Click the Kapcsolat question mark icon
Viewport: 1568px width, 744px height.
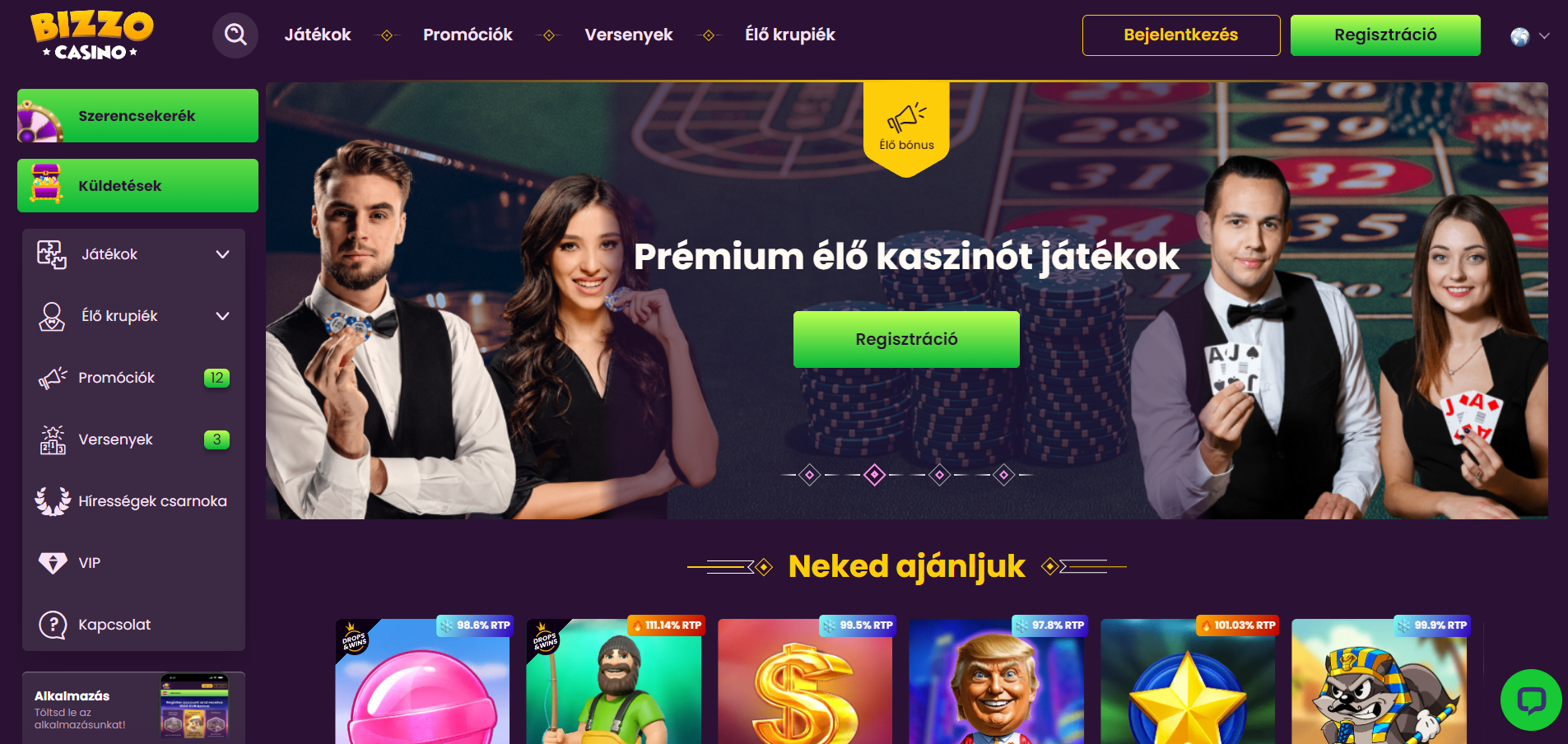(x=53, y=625)
